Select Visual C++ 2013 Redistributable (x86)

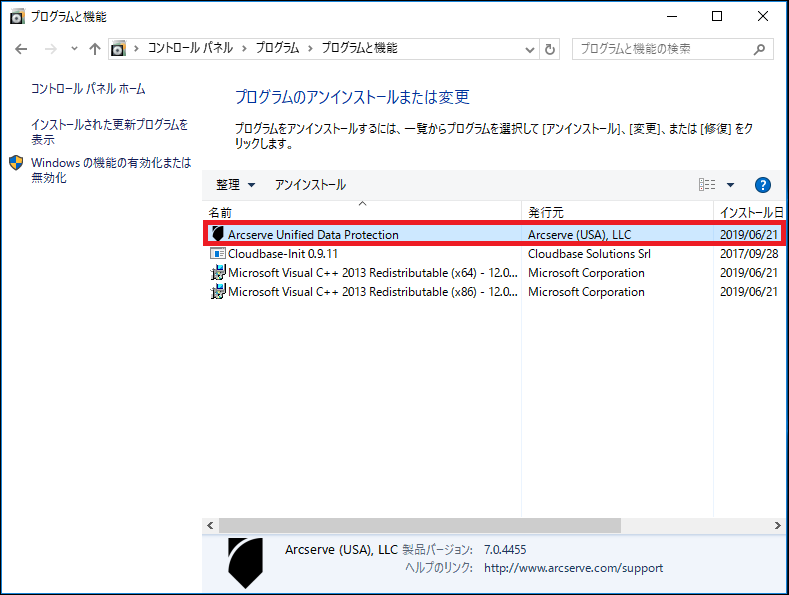pos(495,292)
